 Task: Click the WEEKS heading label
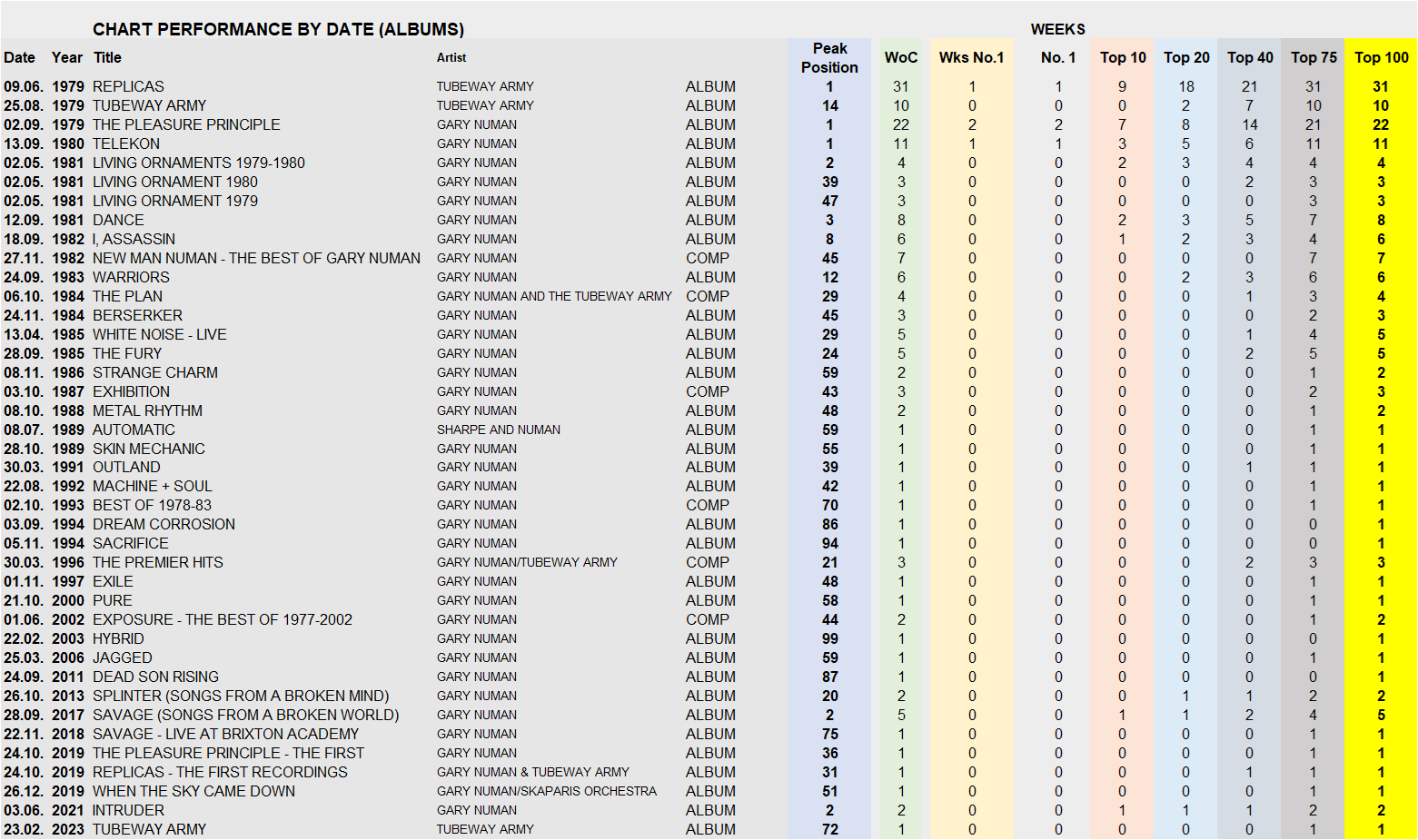[1056, 28]
